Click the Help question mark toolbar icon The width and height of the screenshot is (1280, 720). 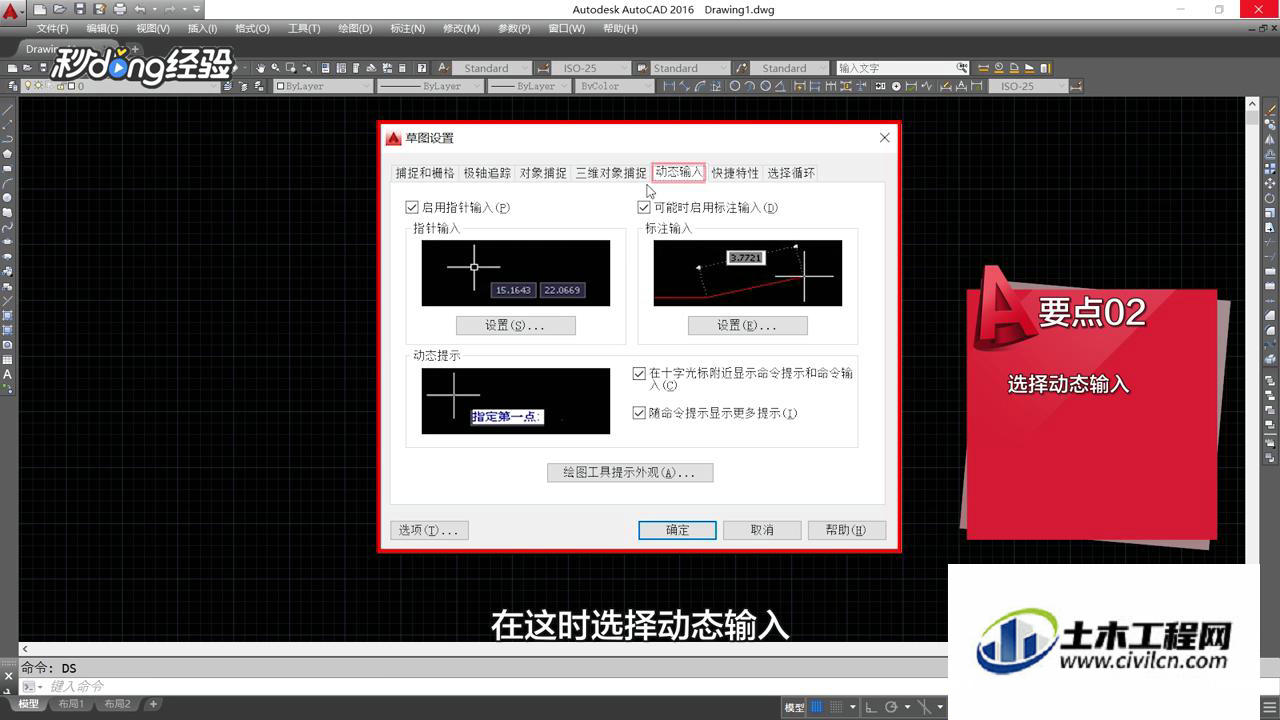422,68
